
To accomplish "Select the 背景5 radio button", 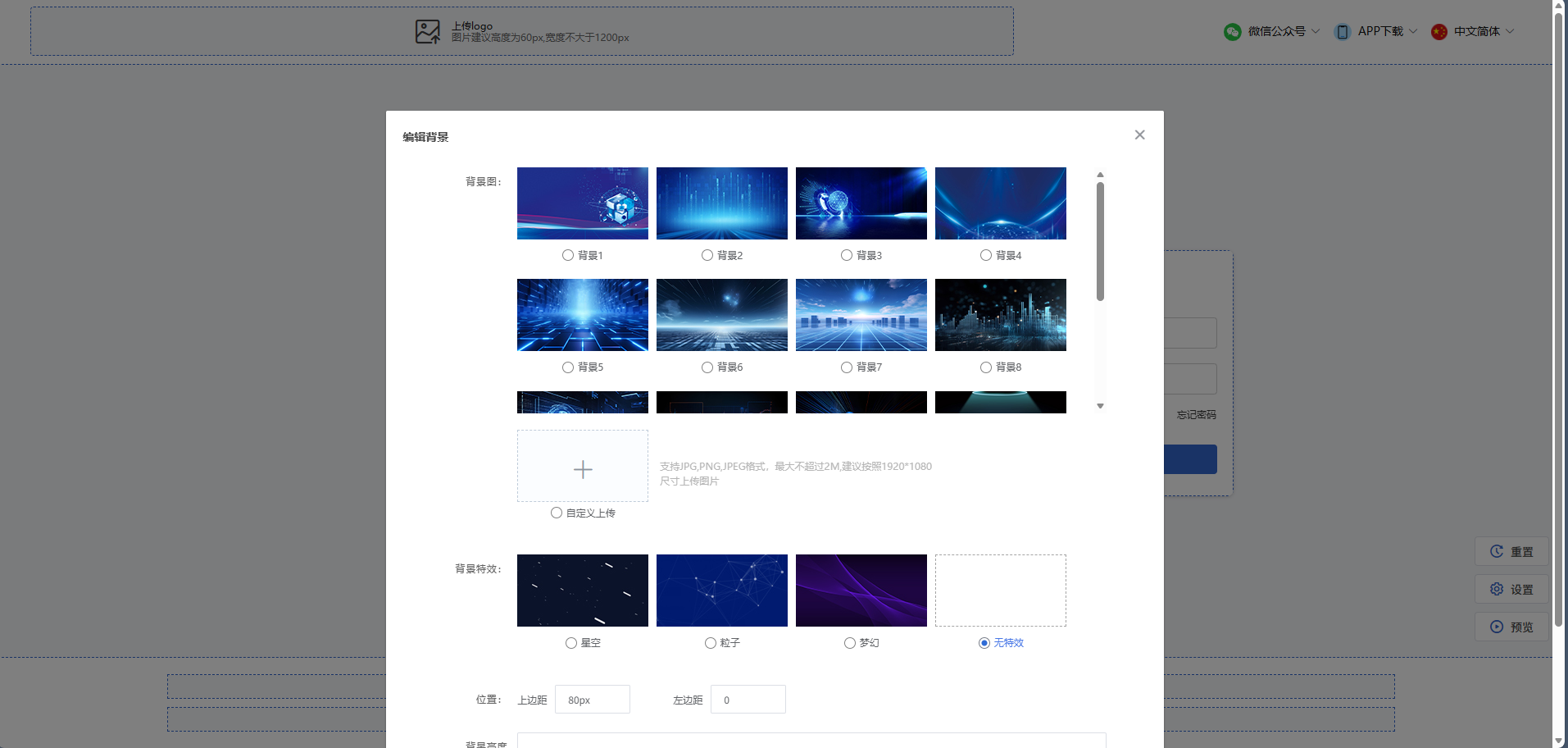I will coord(568,367).
